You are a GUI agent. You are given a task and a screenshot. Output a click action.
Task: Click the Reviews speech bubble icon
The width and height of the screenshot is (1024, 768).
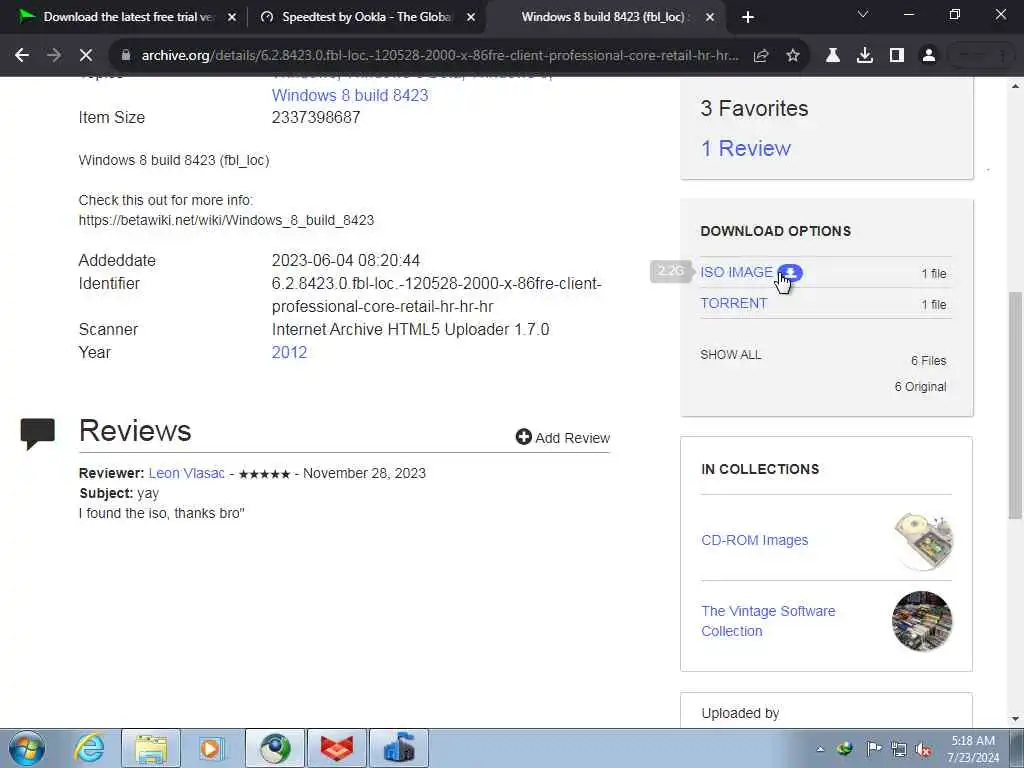click(x=37, y=433)
